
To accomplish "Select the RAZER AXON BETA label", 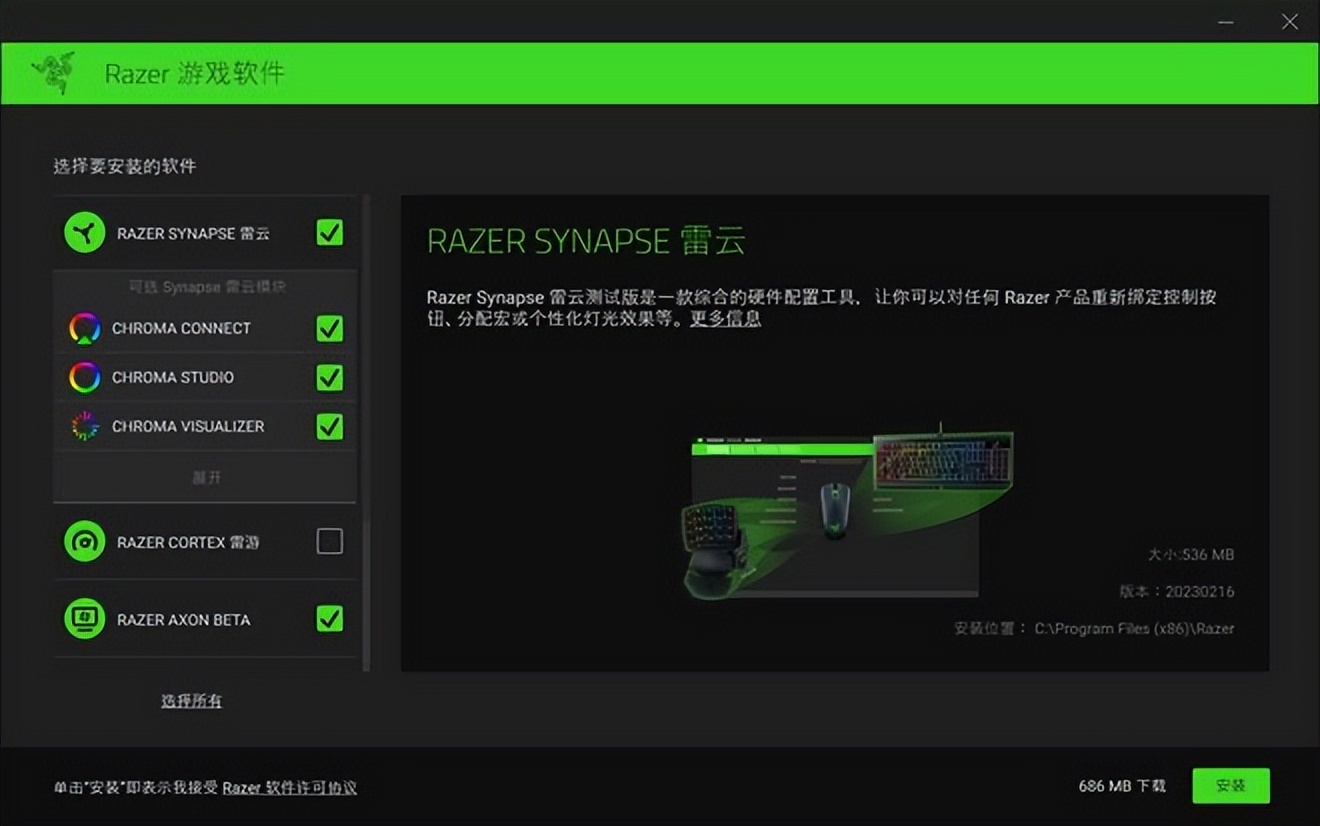I will click(184, 620).
